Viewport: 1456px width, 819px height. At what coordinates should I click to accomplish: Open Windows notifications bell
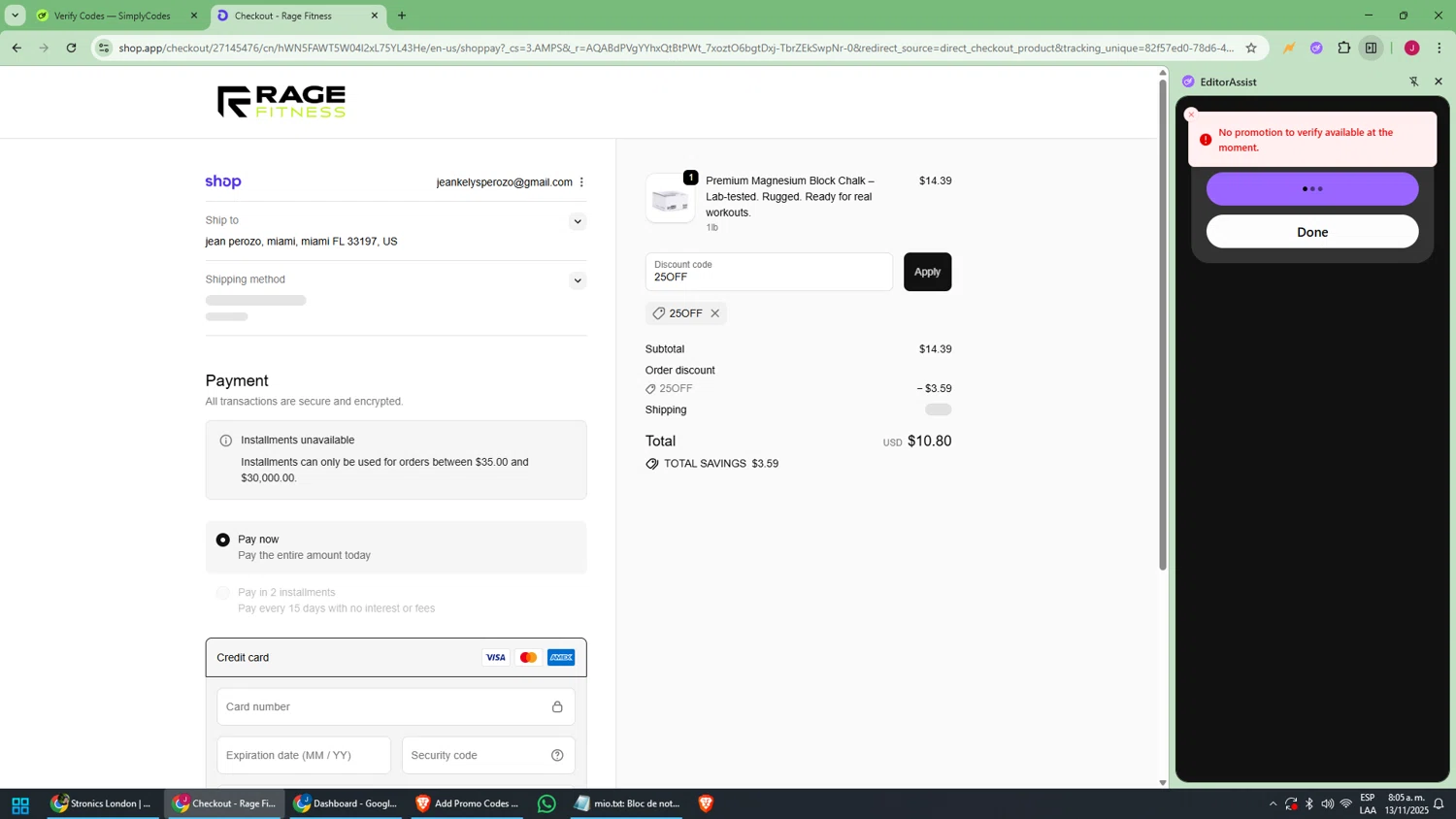click(1439, 804)
